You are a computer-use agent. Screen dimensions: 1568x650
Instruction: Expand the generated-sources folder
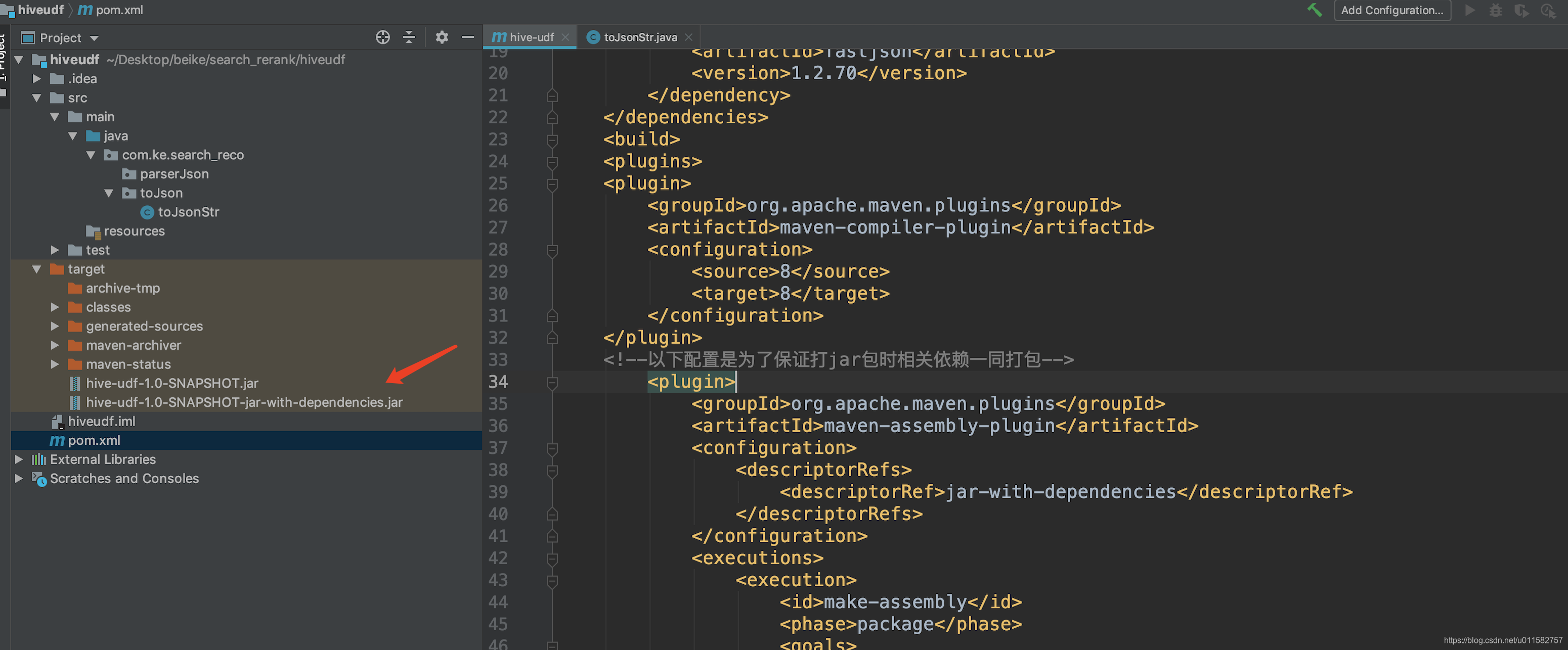(x=56, y=326)
